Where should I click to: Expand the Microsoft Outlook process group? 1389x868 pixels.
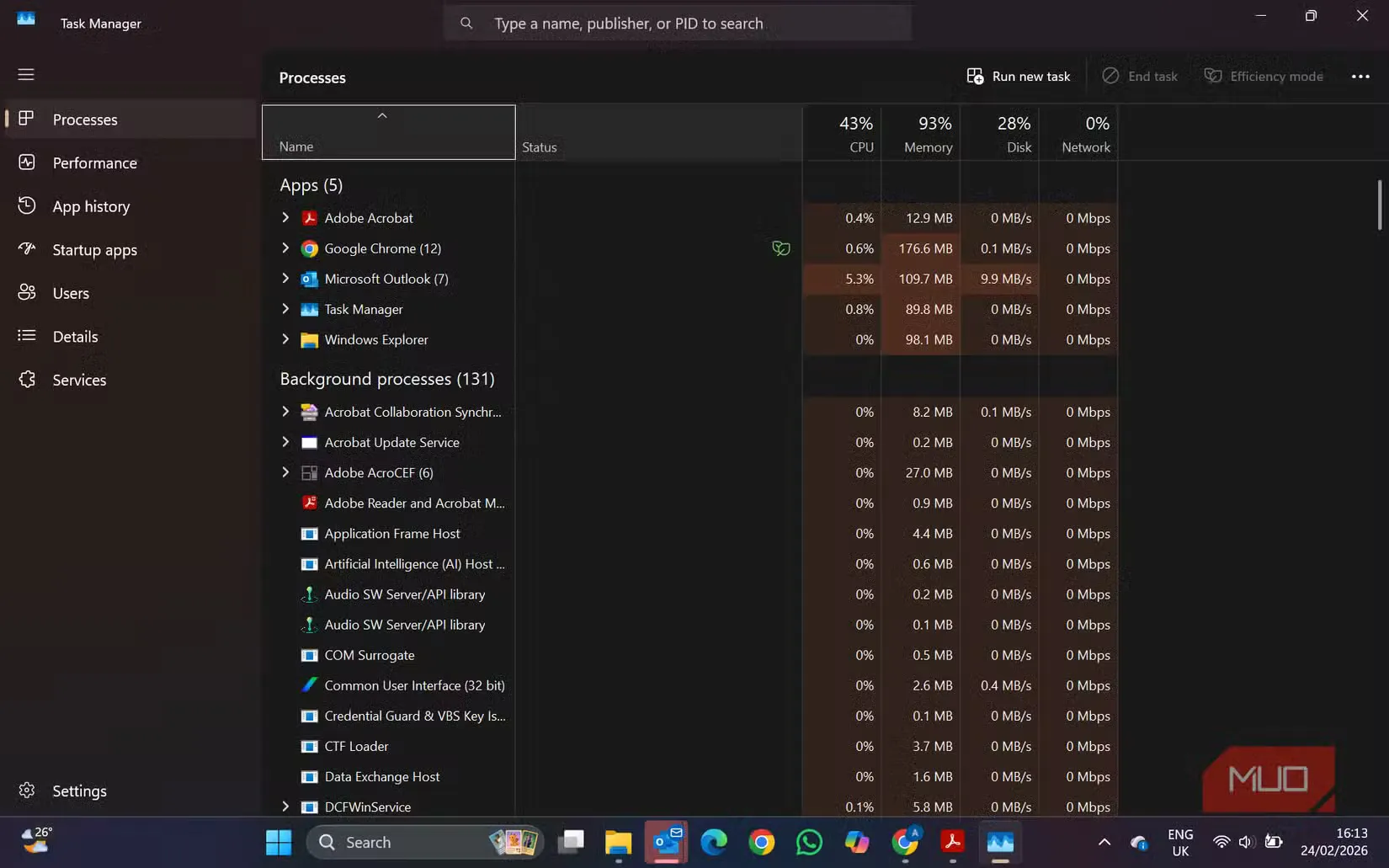pos(285,279)
